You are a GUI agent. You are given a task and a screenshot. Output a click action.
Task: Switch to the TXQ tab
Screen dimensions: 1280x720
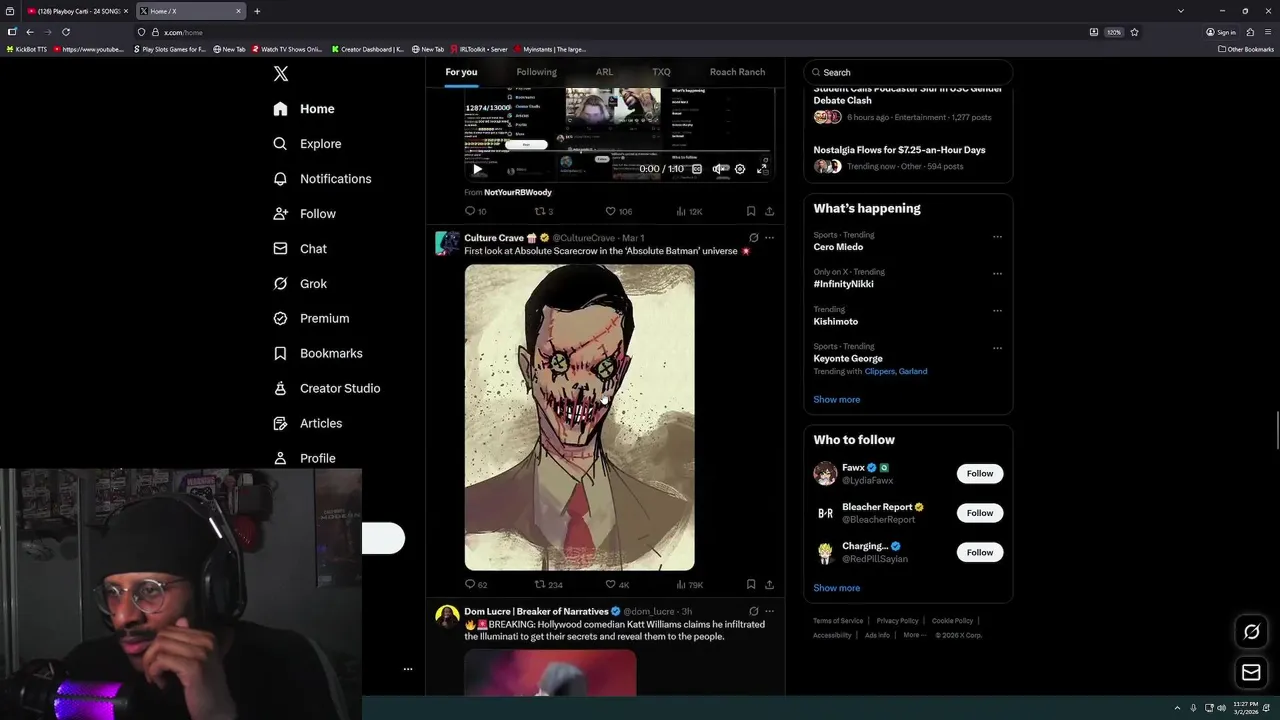coord(661,72)
